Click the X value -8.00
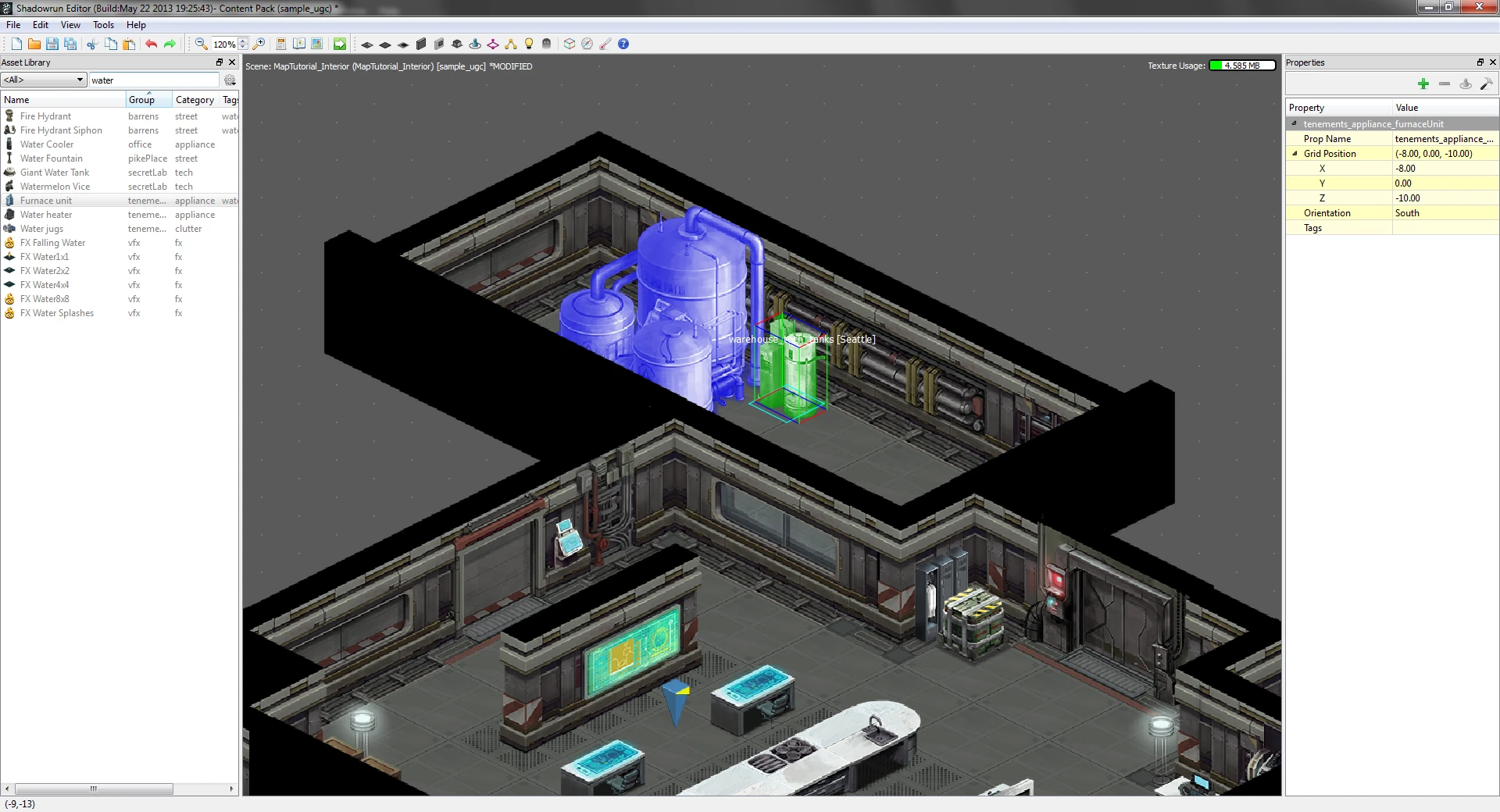The width and height of the screenshot is (1500, 812). point(1445,169)
